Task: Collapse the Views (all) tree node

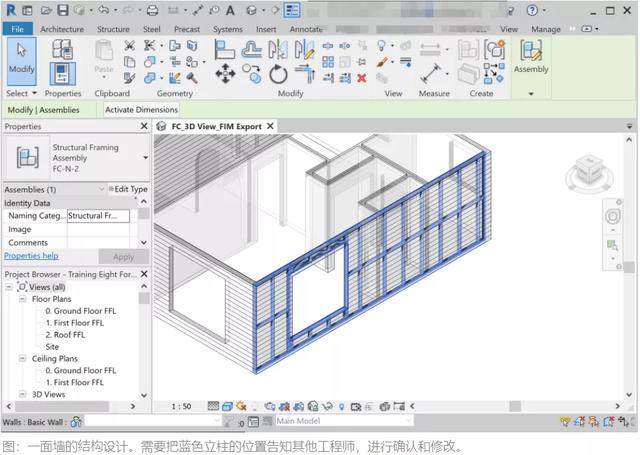Action: pyautogui.click(x=10, y=287)
